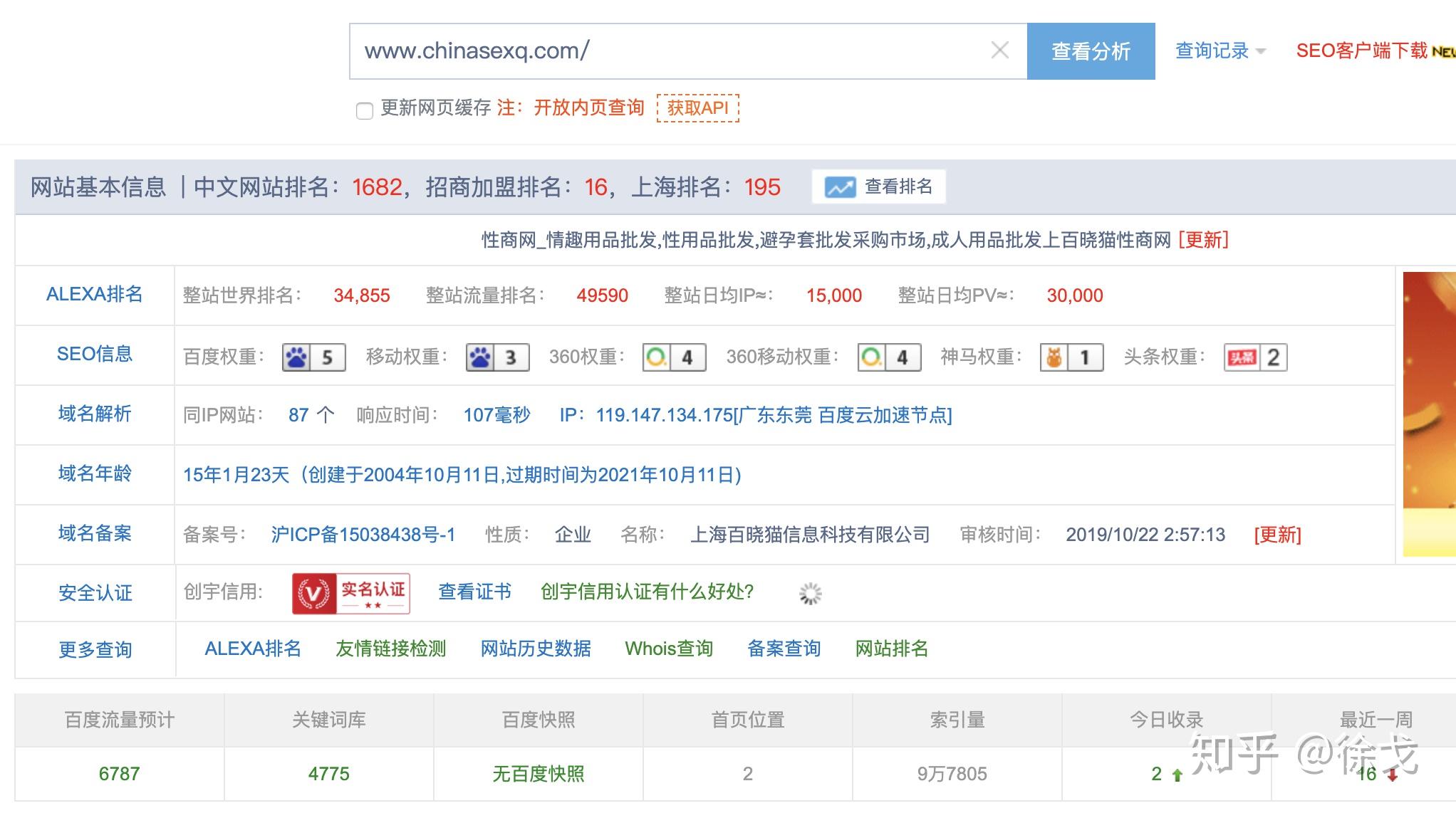1456x813 pixels.
Task: Open ALEXA排名 link in 更多查询 row
Action: [253, 649]
